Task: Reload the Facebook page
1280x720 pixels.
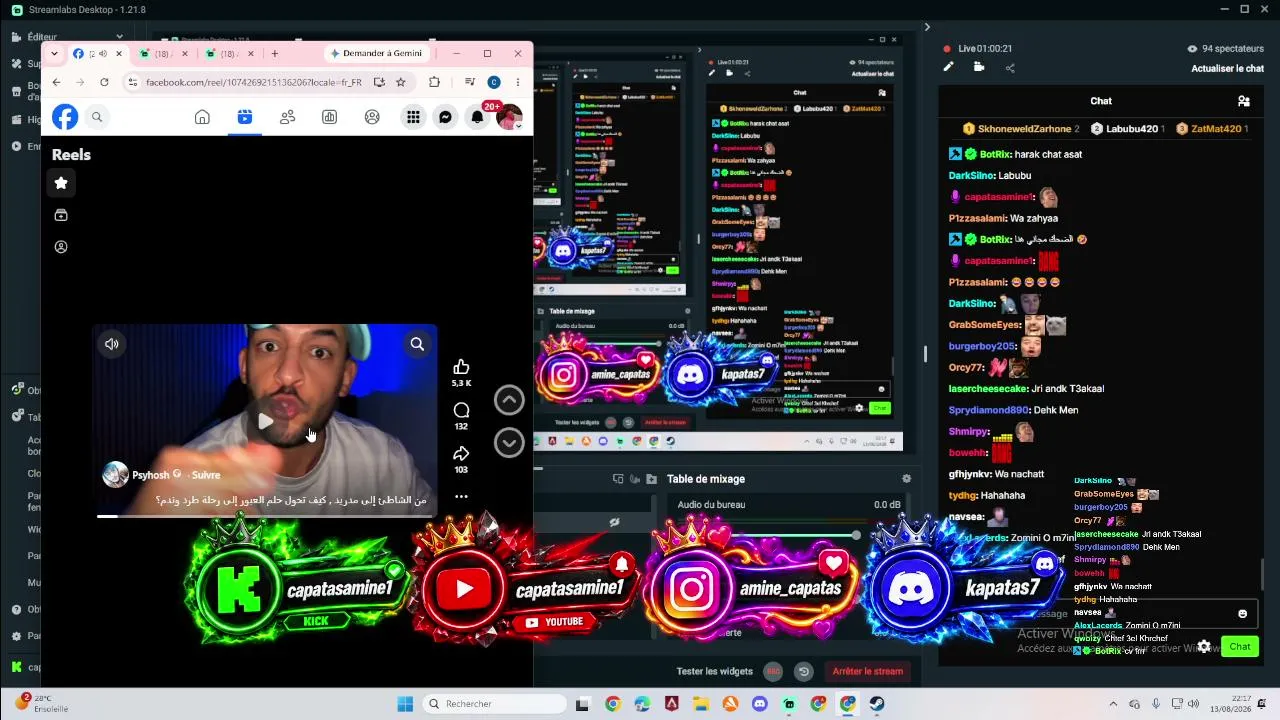Action: tap(104, 82)
